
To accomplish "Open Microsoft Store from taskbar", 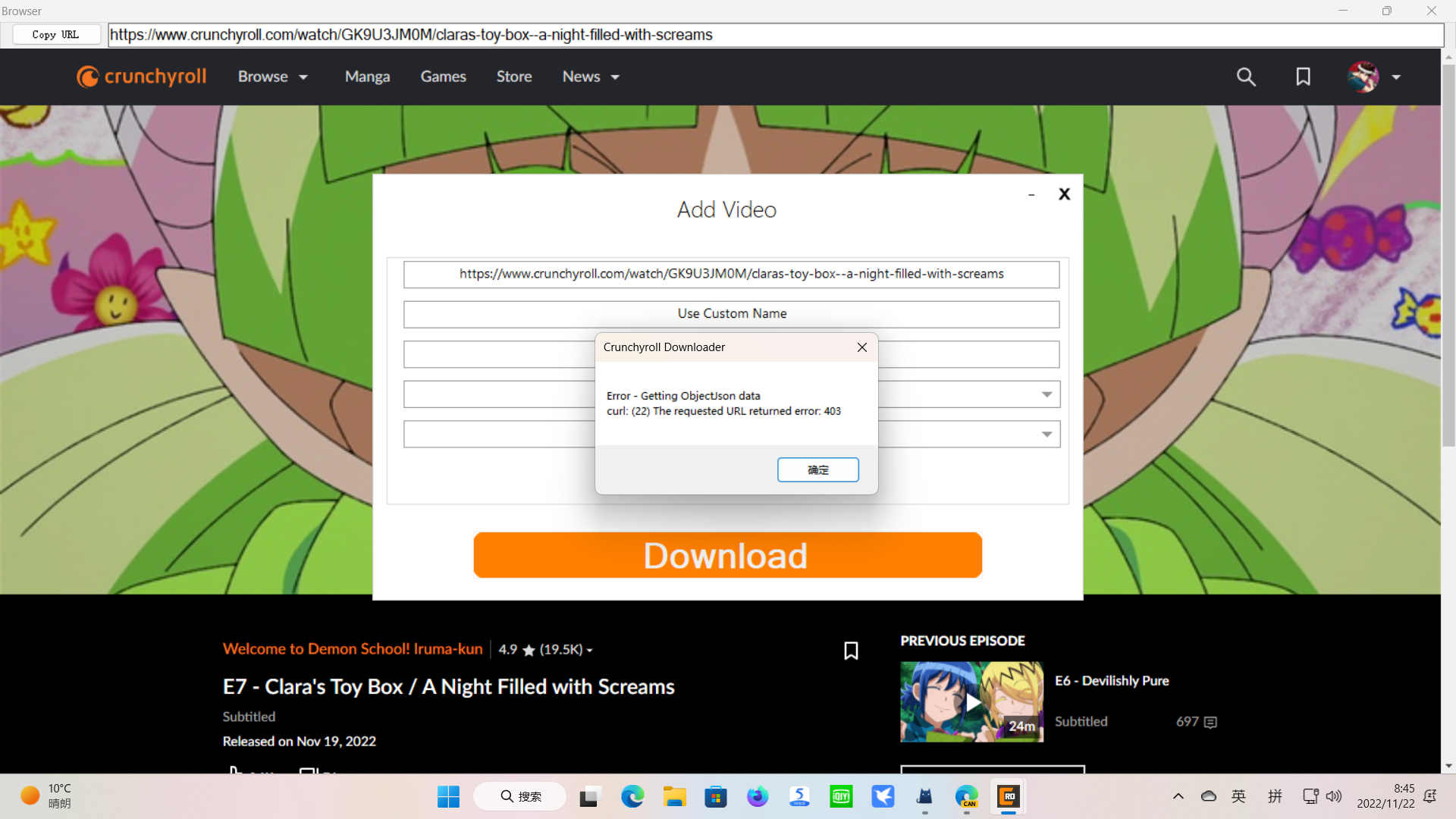I will 716,796.
